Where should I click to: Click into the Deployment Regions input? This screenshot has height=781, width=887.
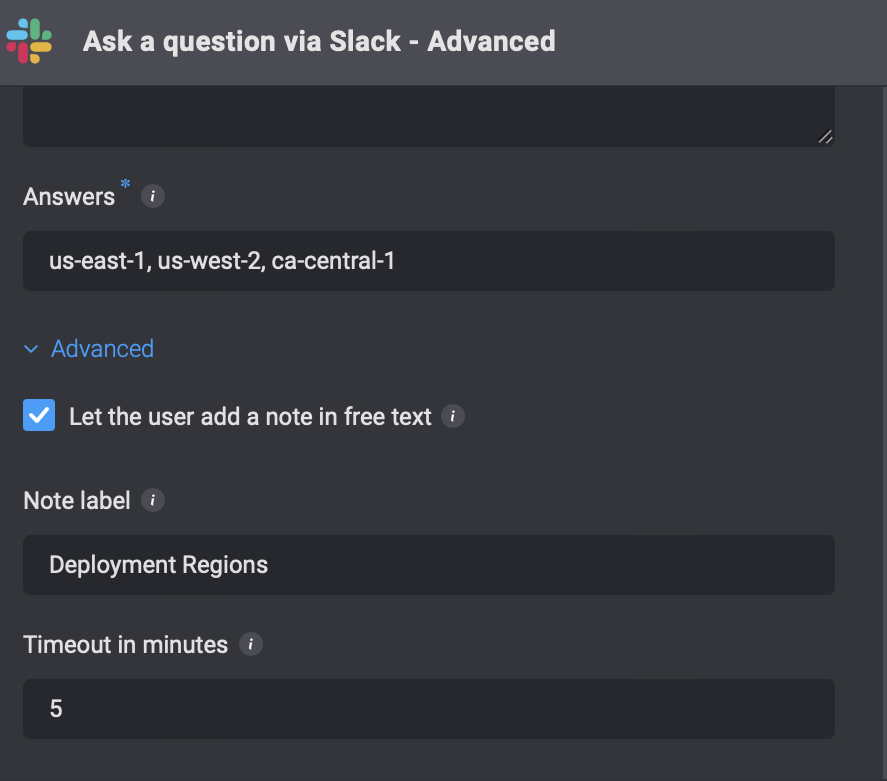pos(429,565)
